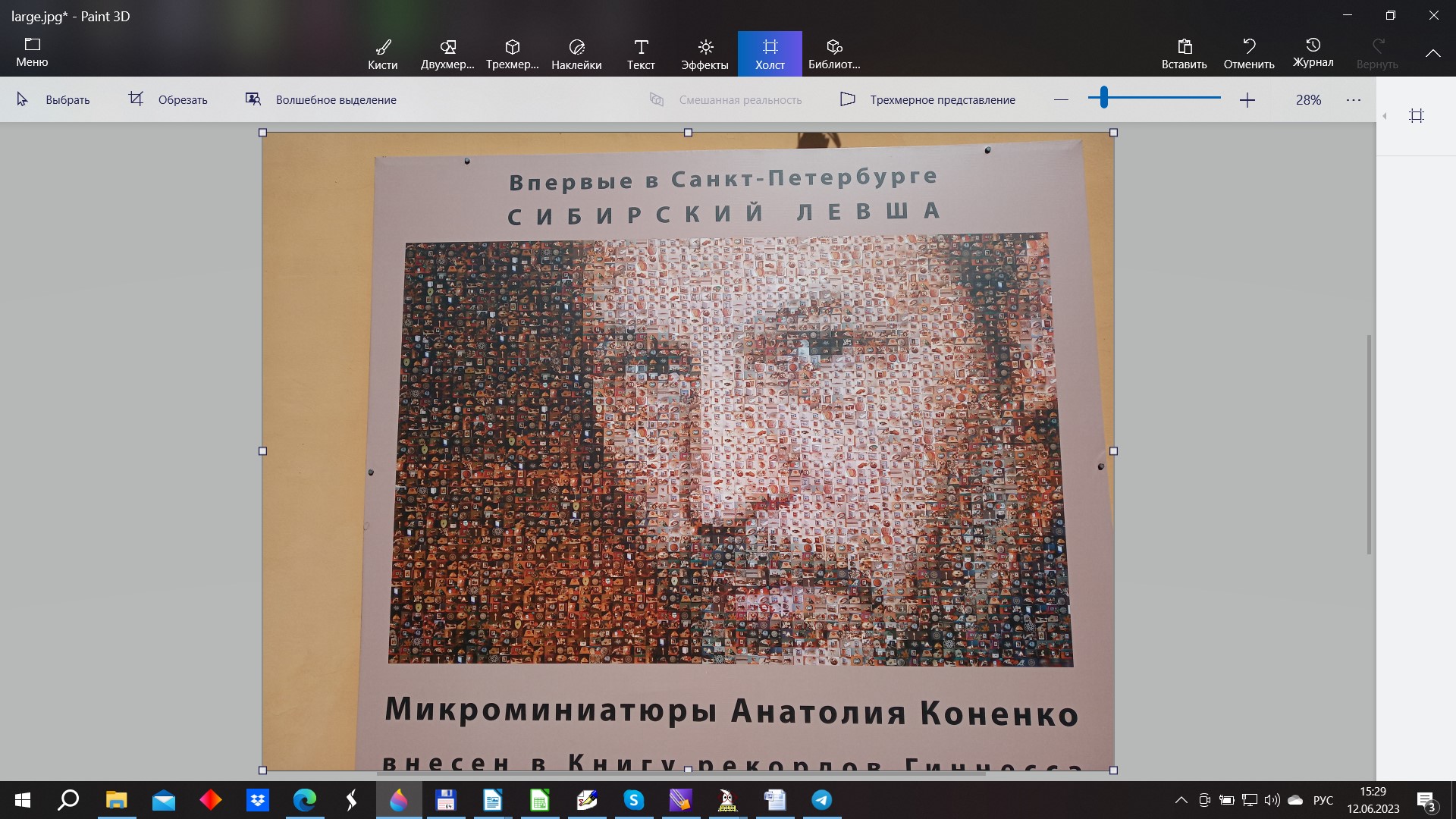Click the bottom-left corner canvas handle
This screenshot has height=819, width=1456.
pyautogui.click(x=263, y=770)
